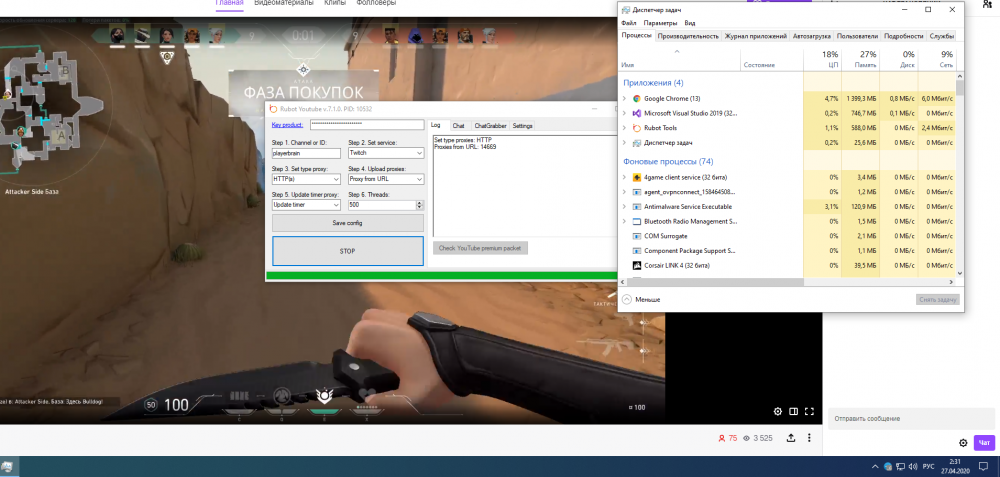Open the Upload proxies dropdown
1000x477 pixels.
coord(386,179)
